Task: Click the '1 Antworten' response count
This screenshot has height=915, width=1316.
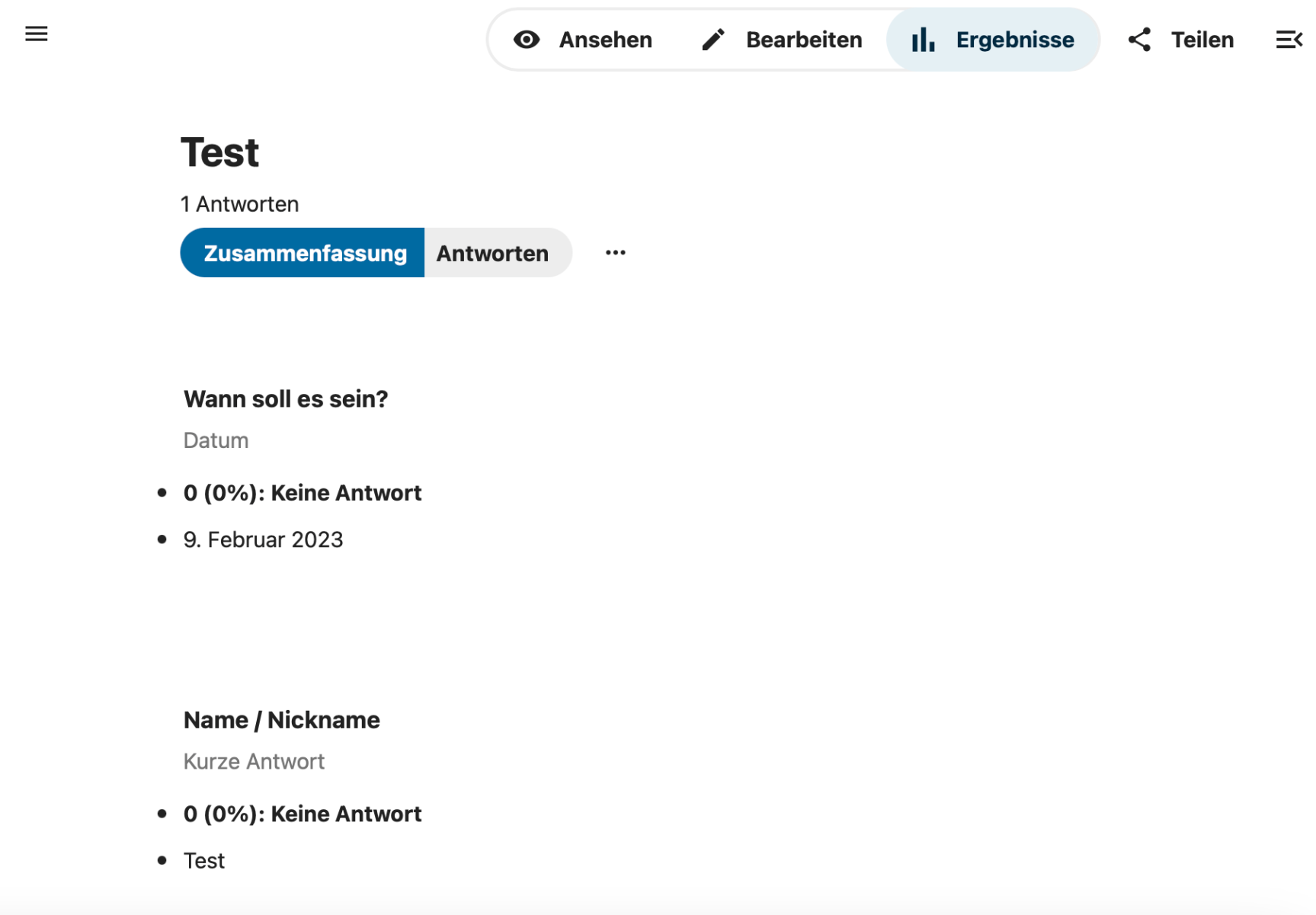Action: tap(239, 204)
